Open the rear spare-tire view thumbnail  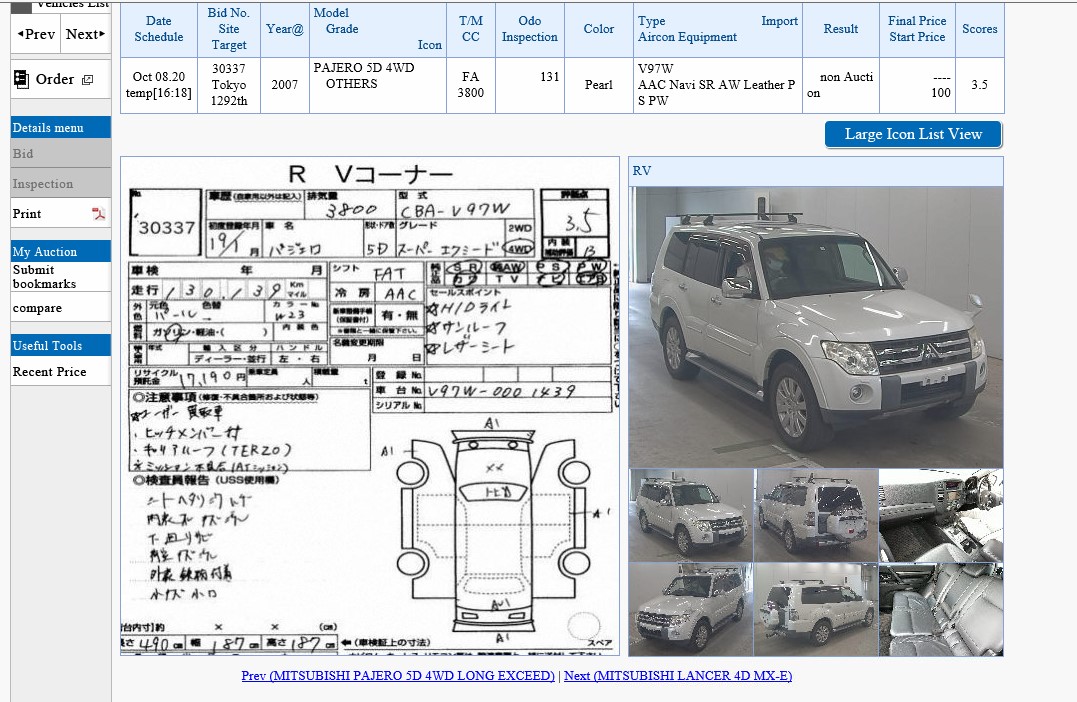click(x=816, y=515)
